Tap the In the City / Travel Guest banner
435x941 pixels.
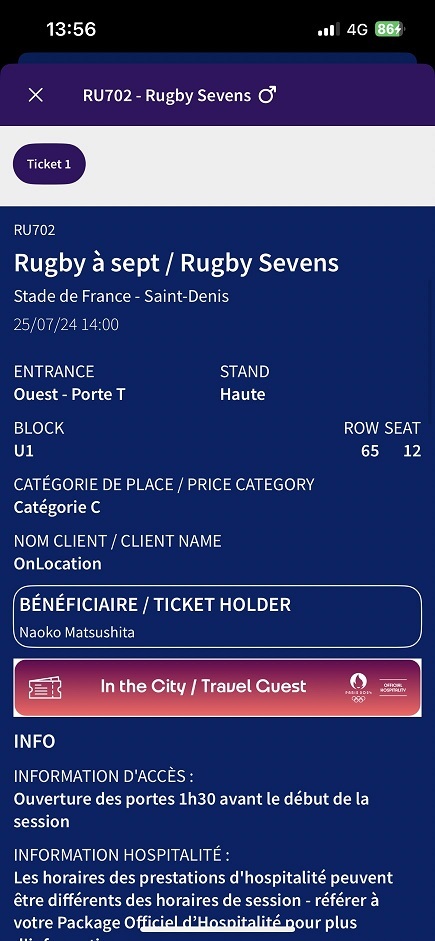tap(217, 687)
